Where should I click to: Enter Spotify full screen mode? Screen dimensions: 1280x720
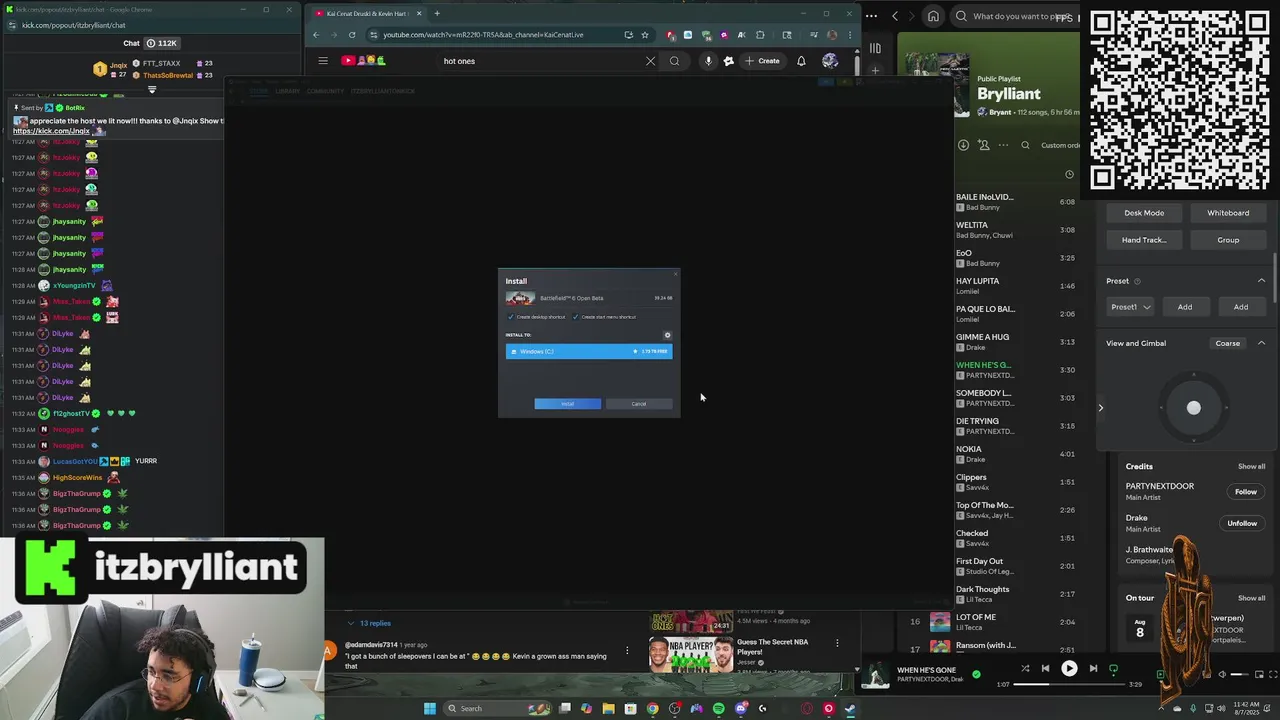[1272, 675]
